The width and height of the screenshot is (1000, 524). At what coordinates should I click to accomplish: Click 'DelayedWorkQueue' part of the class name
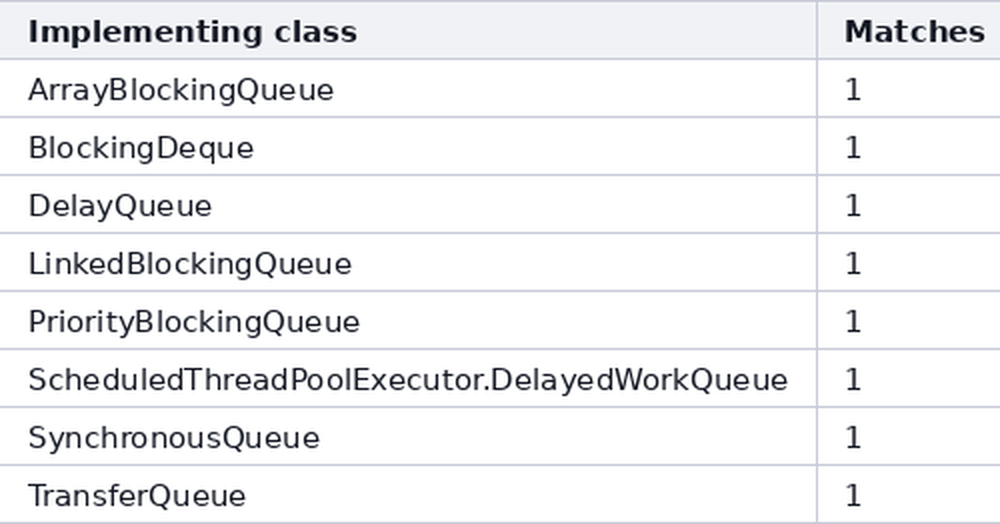coord(640,380)
